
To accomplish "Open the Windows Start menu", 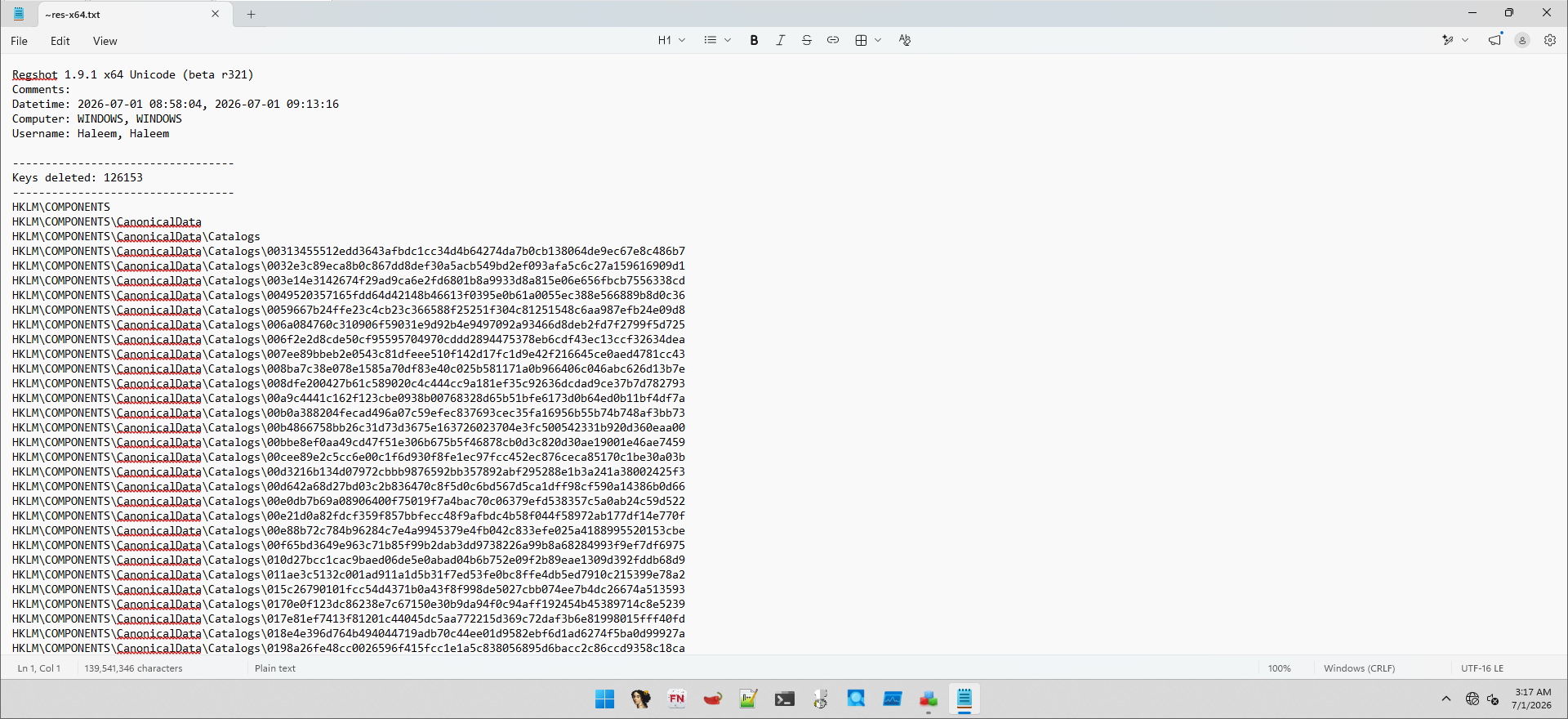I will point(604,699).
